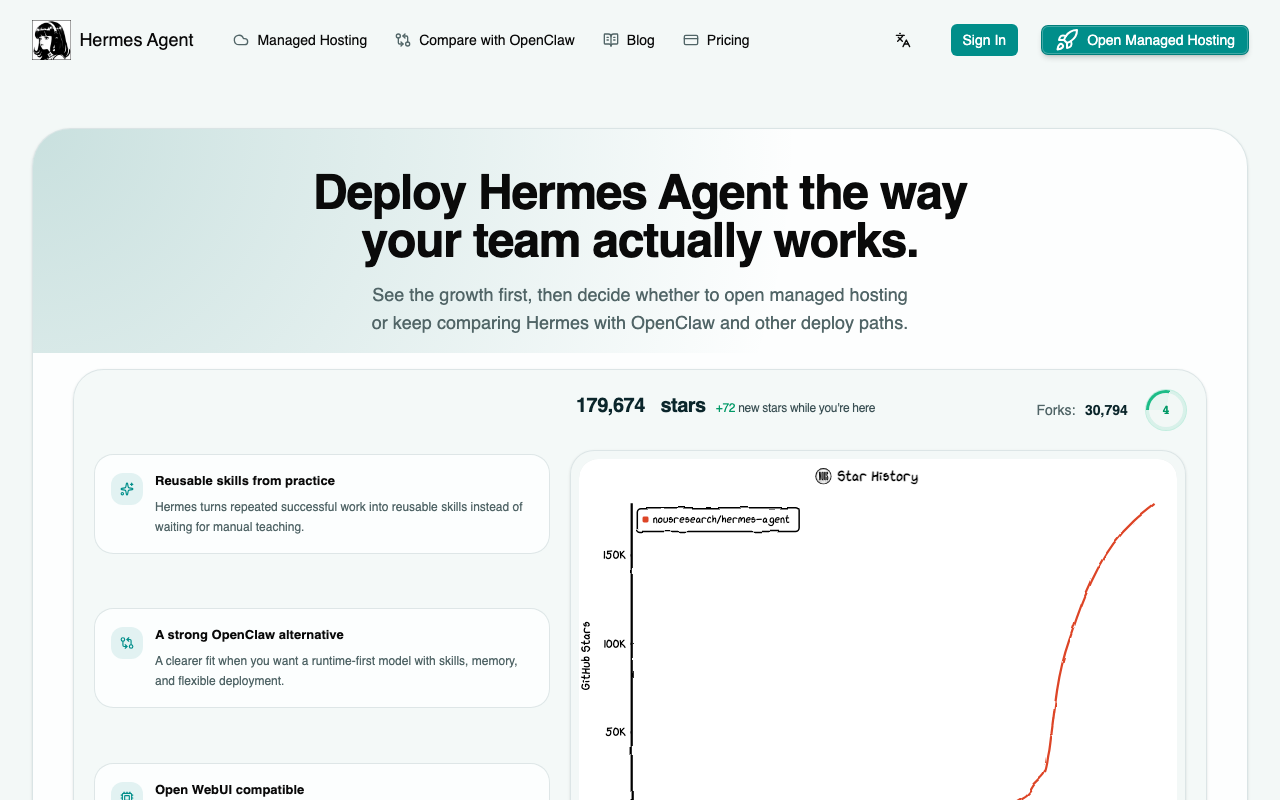Screen dimensions: 1280x800
Task: Select the Open WebUI compatible heading
Action: [229, 790]
